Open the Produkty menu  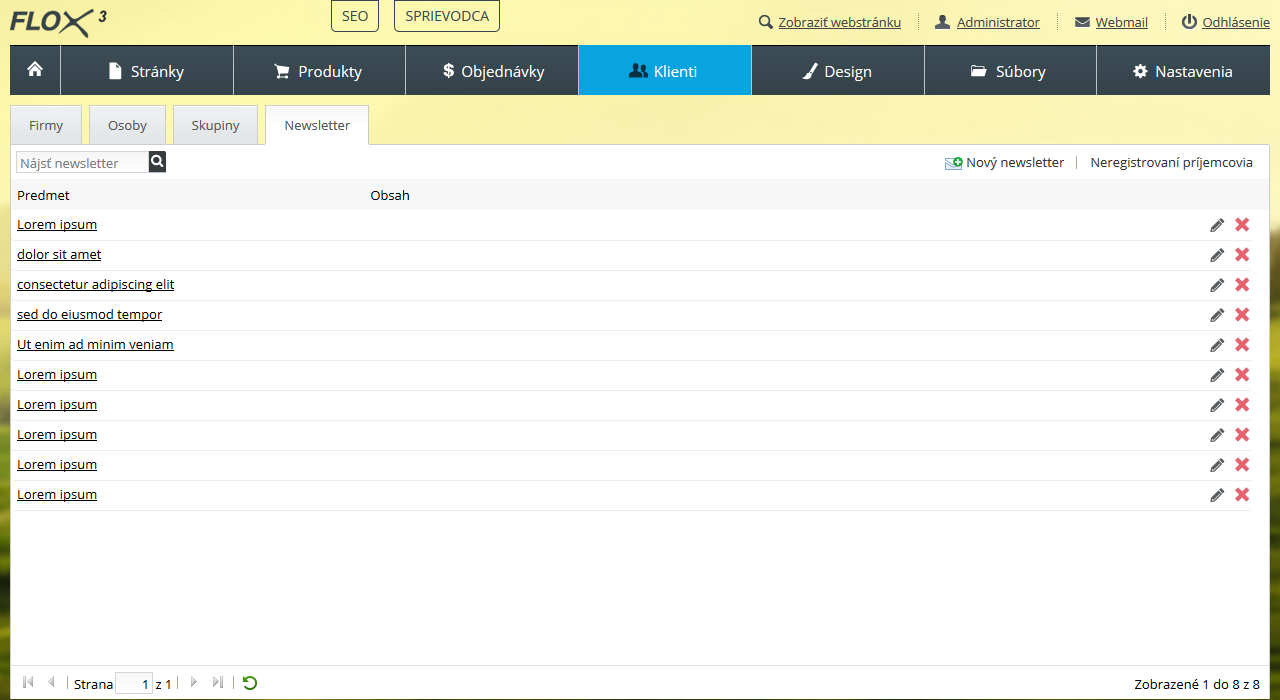(319, 71)
